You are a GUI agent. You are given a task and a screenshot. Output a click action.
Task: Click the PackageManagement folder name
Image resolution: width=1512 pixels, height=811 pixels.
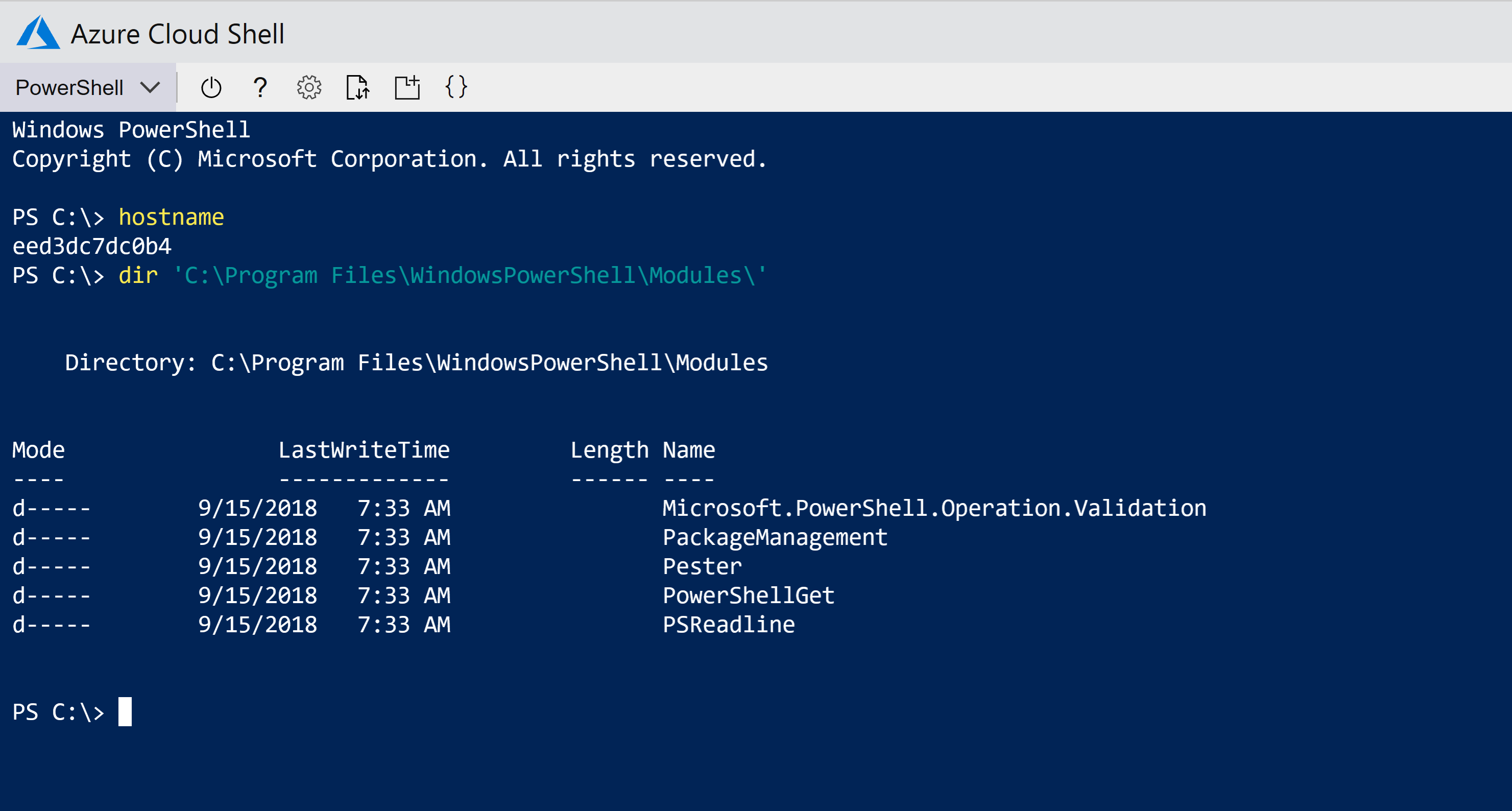coord(776,537)
